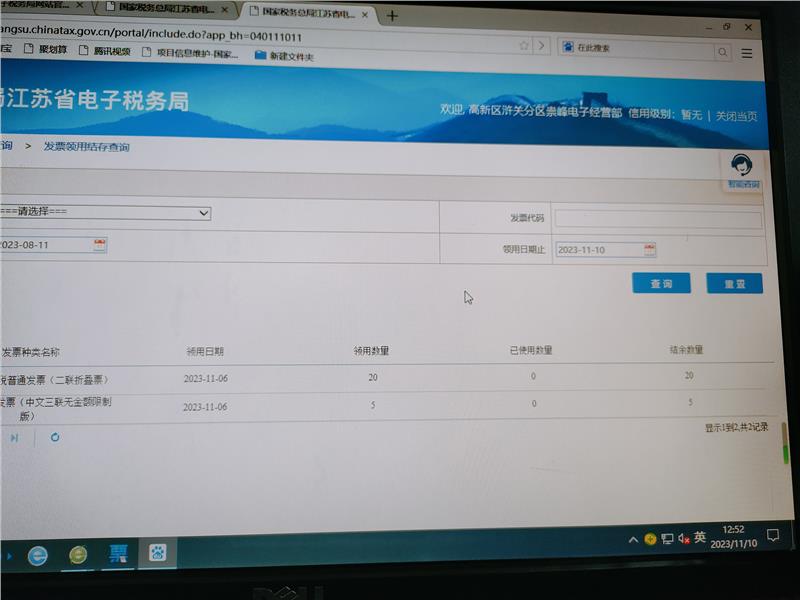Open the 智能咨询 assistant icon

coord(741,168)
